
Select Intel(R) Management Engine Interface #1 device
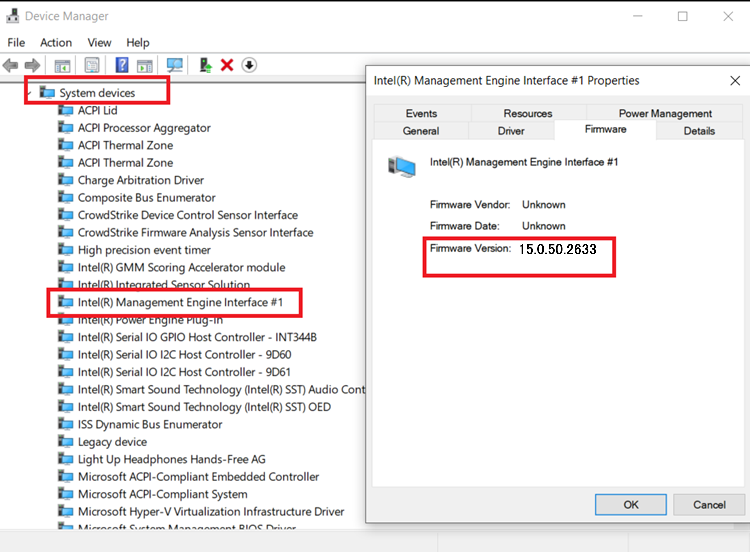pyautogui.click(x=180, y=302)
